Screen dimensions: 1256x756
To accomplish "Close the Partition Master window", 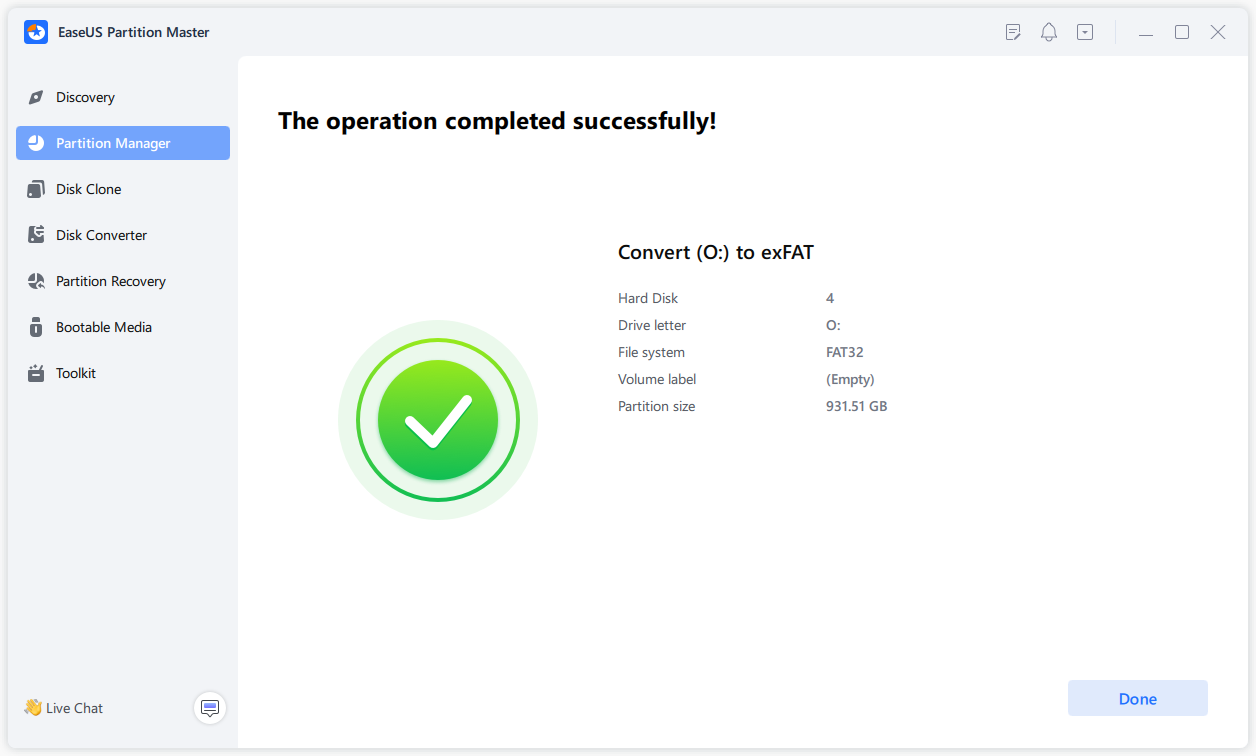I will point(1218,32).
